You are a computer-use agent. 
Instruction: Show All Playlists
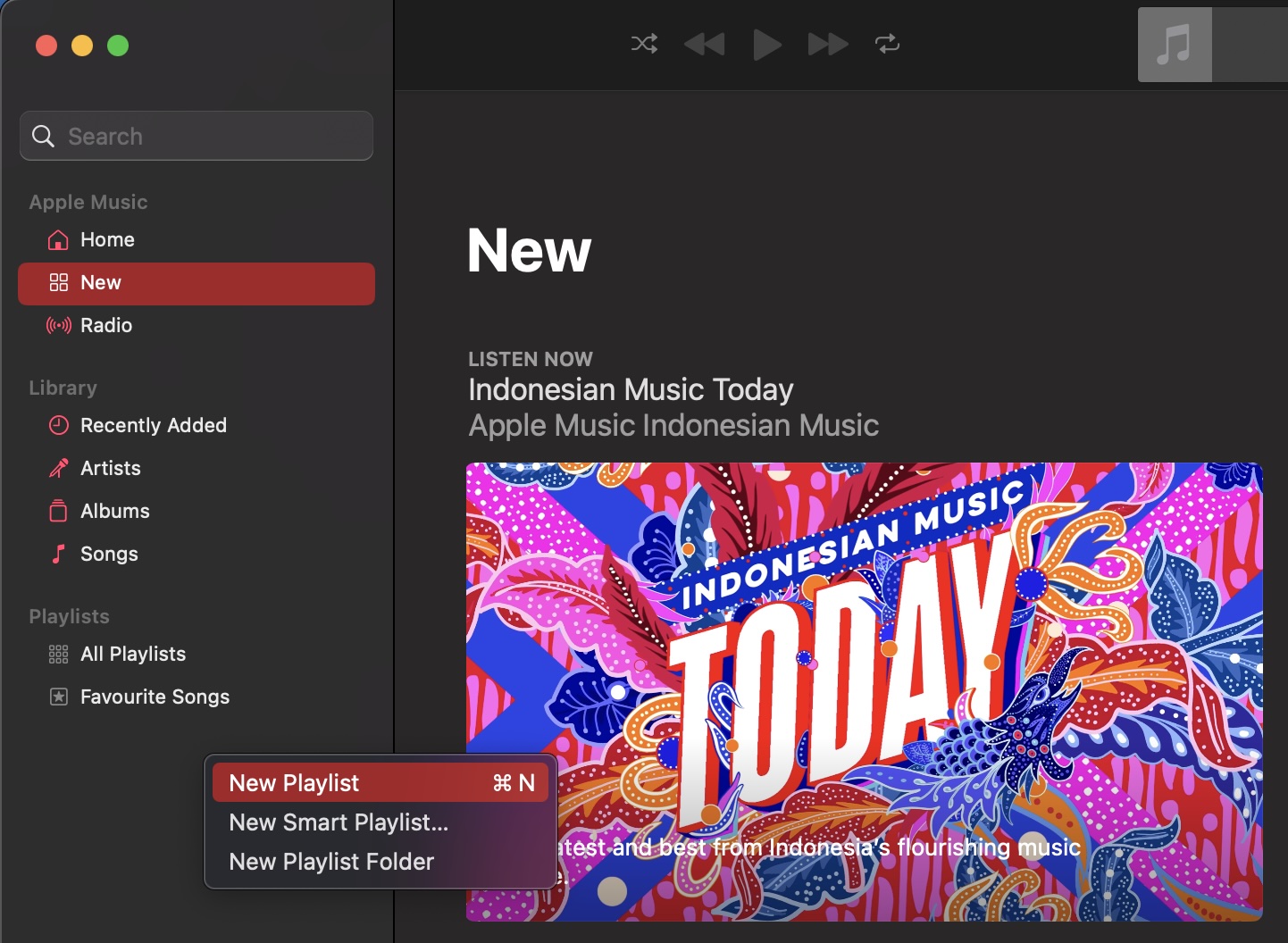pyautogui.click(x=197, y=654)
